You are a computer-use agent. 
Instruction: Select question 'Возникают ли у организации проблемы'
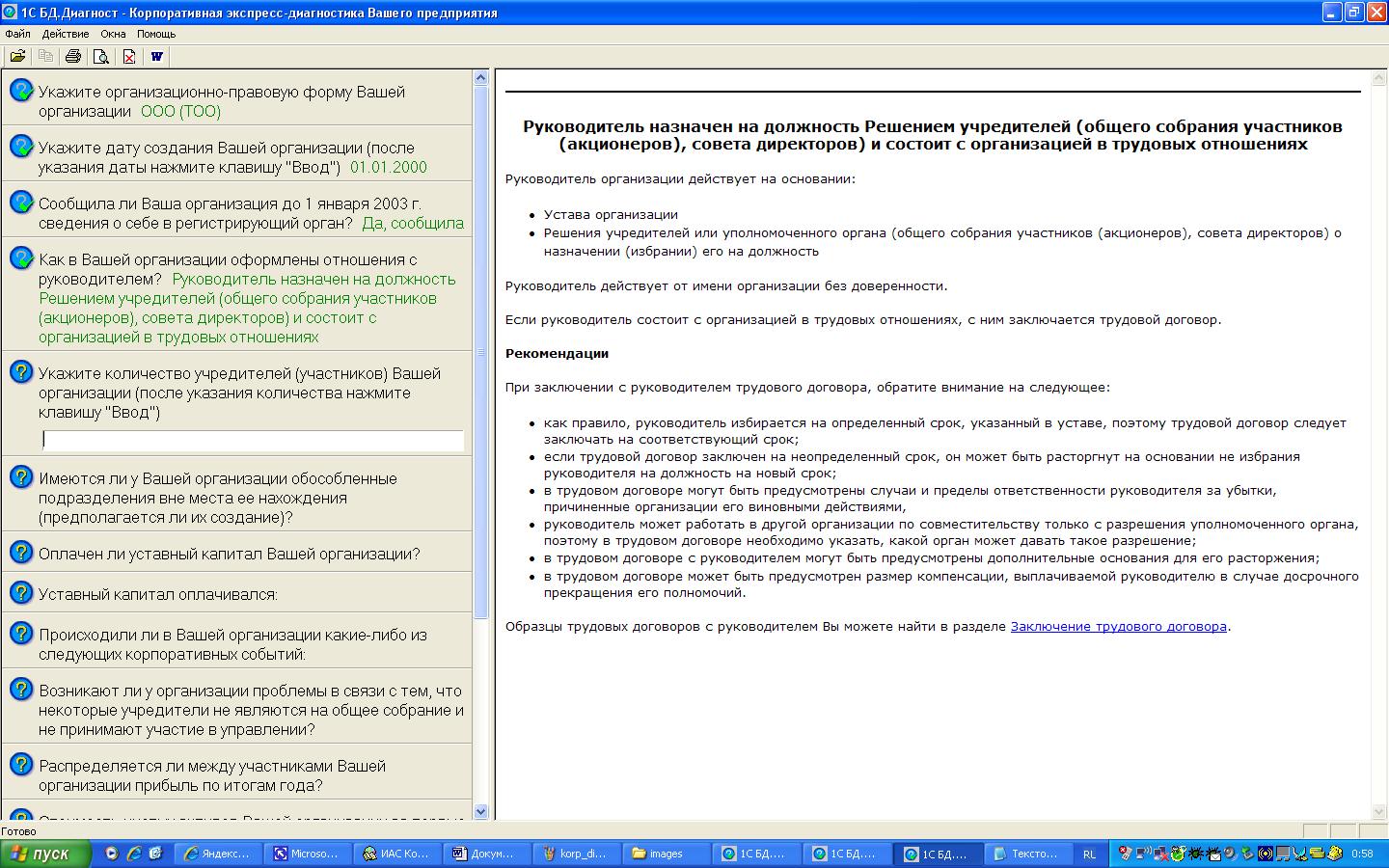[251, 710]
